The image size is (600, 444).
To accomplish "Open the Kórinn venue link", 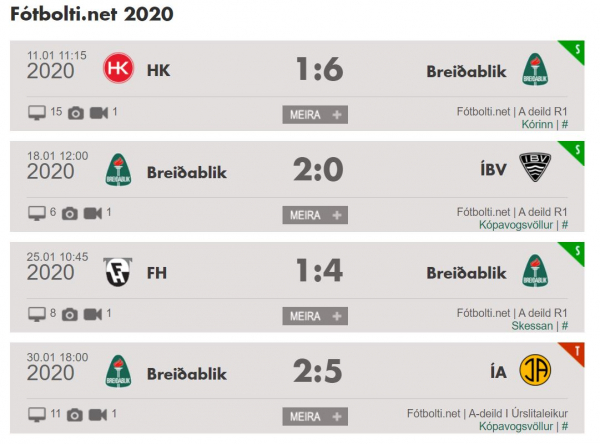I will (537, 124).
